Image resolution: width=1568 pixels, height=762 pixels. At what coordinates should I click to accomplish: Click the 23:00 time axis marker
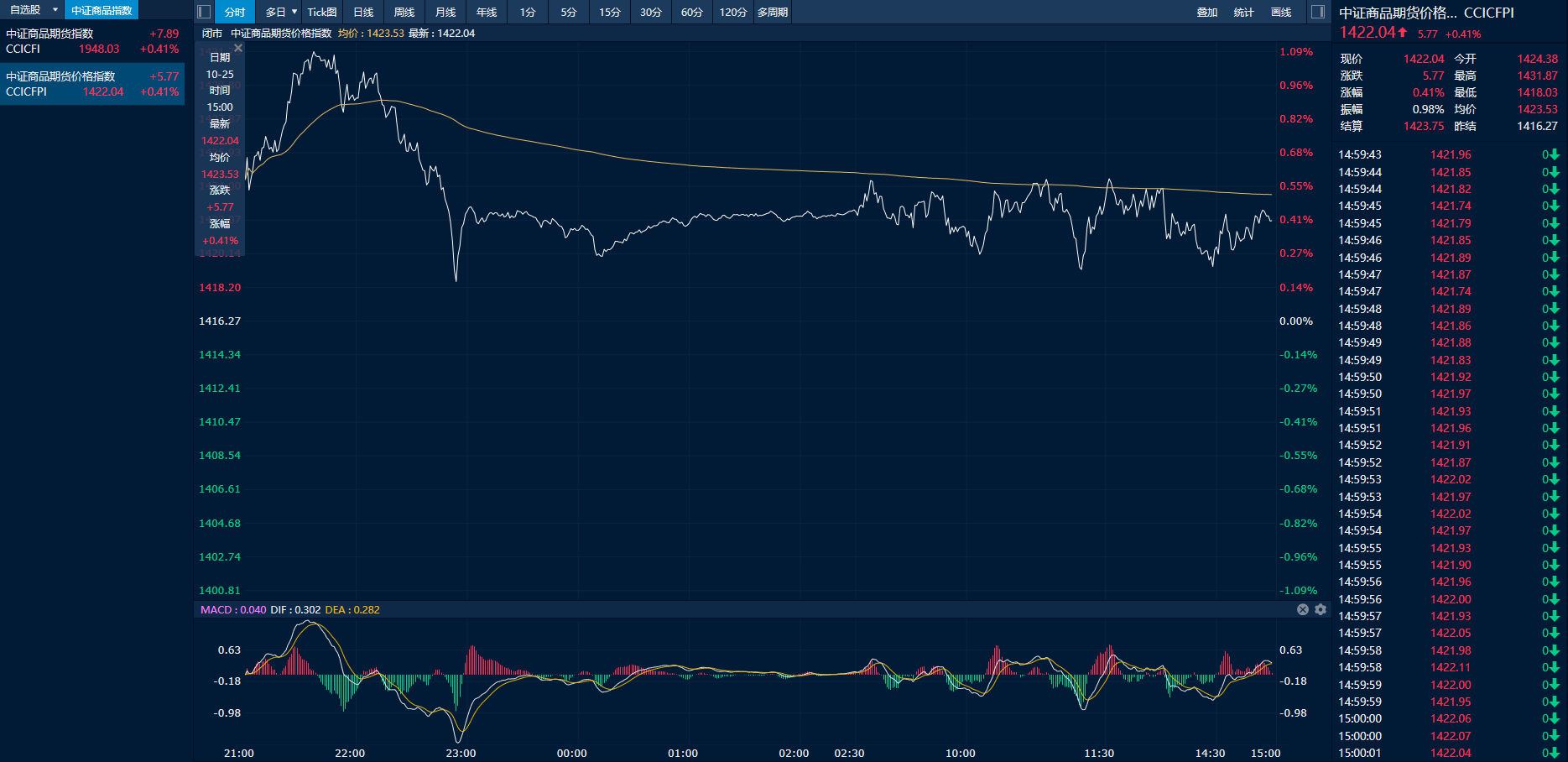pyautogui.click(x=461, y=753)
